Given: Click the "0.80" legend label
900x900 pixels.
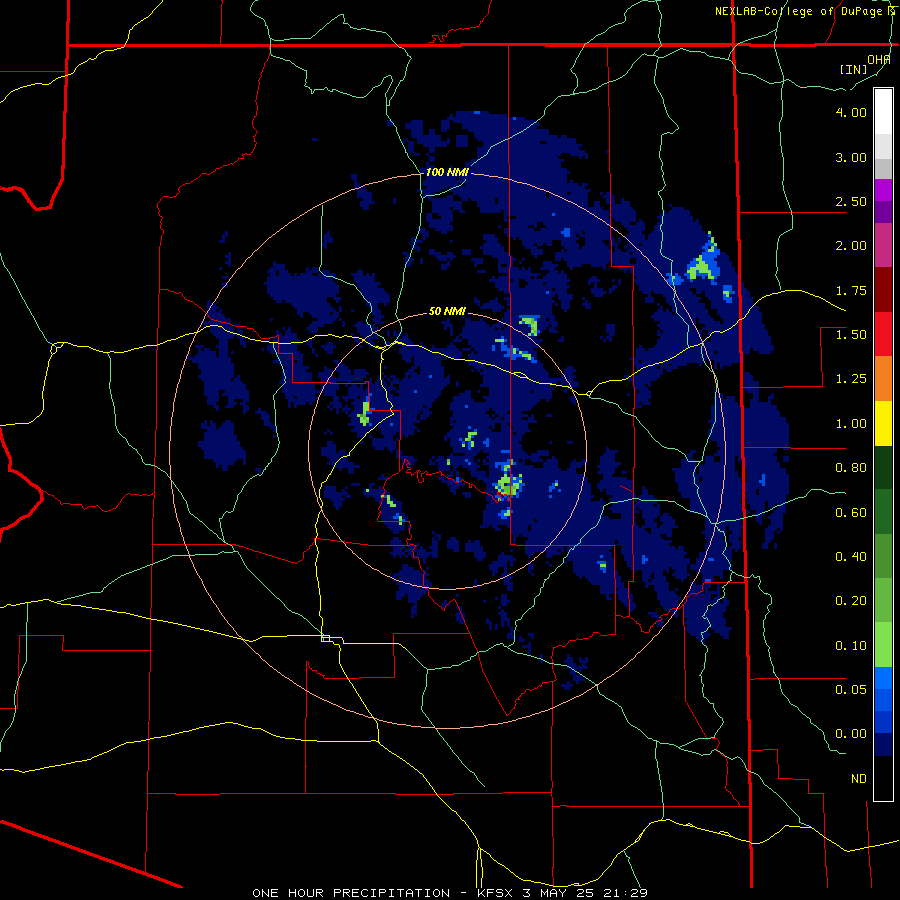Looking at the screenshot, I should (851, 468).
